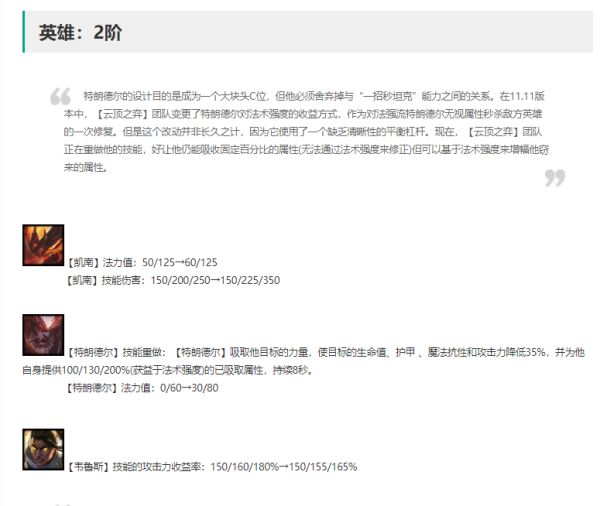Click the opening quotation mark icon
This screenshot has height=506, width=600.
click(x=60, y=96)
